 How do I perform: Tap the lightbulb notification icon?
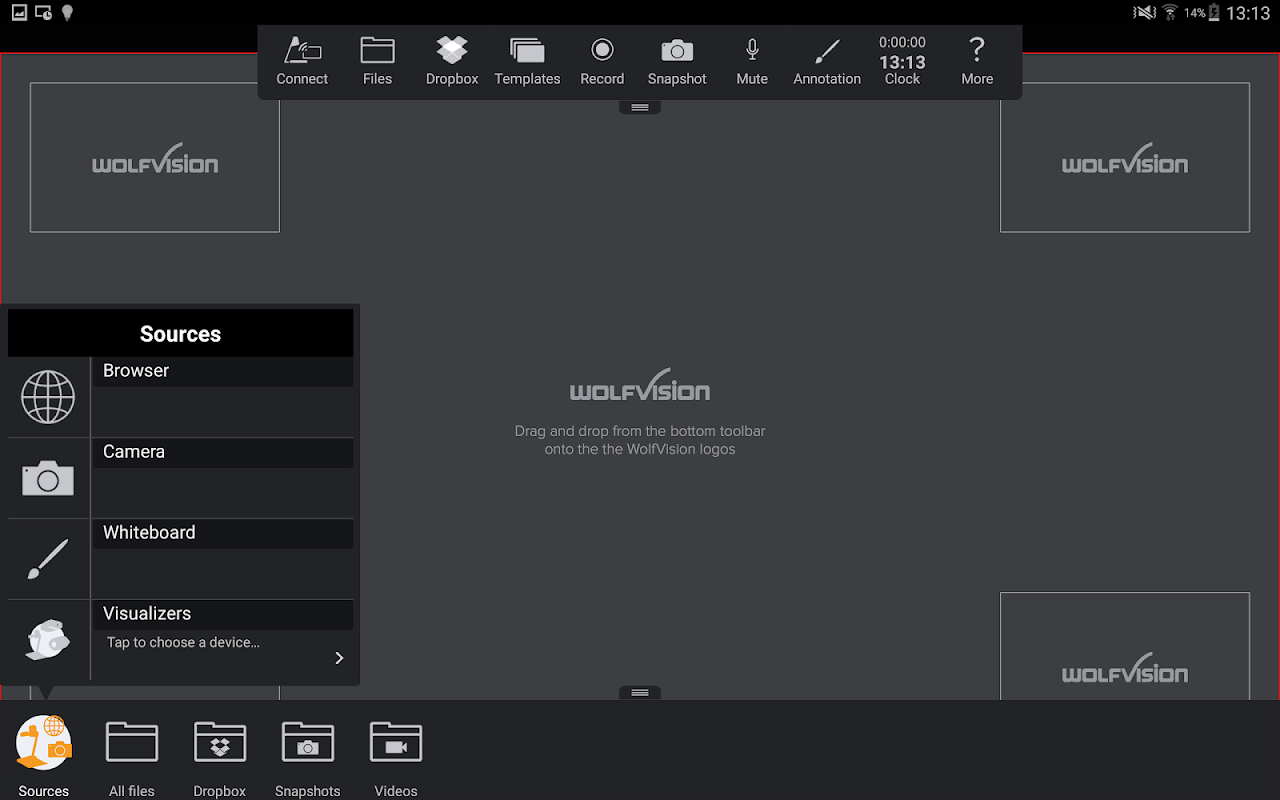point(67,13)
